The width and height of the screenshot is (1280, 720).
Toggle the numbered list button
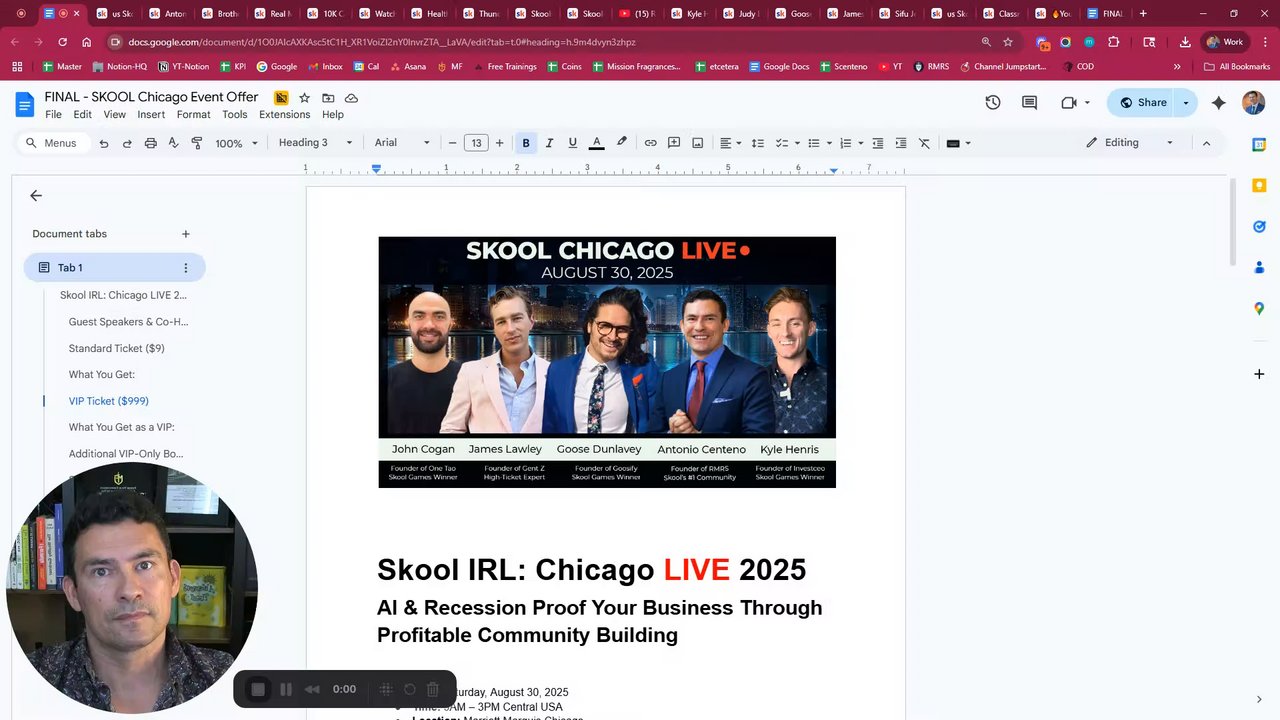tap(845, 143)
